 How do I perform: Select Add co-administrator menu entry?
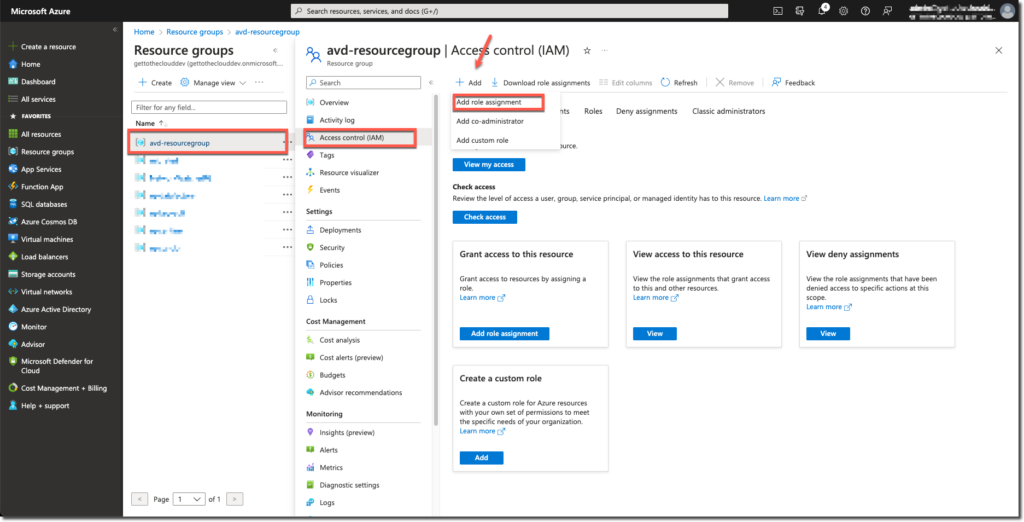490,122
